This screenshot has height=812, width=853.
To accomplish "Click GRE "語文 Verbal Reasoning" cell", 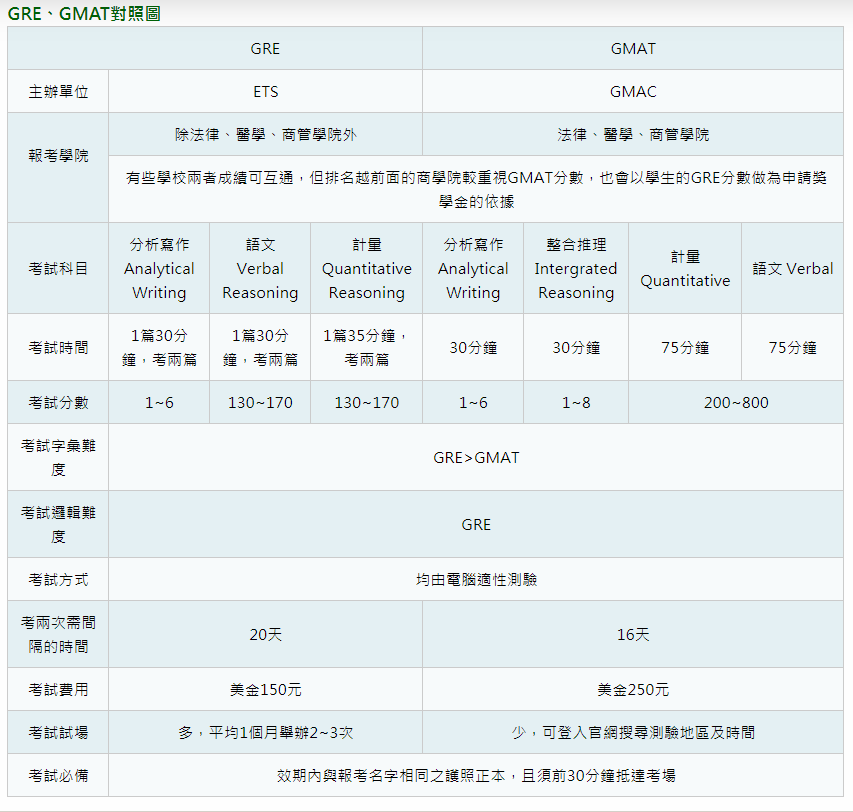I will tap(260, 268).
